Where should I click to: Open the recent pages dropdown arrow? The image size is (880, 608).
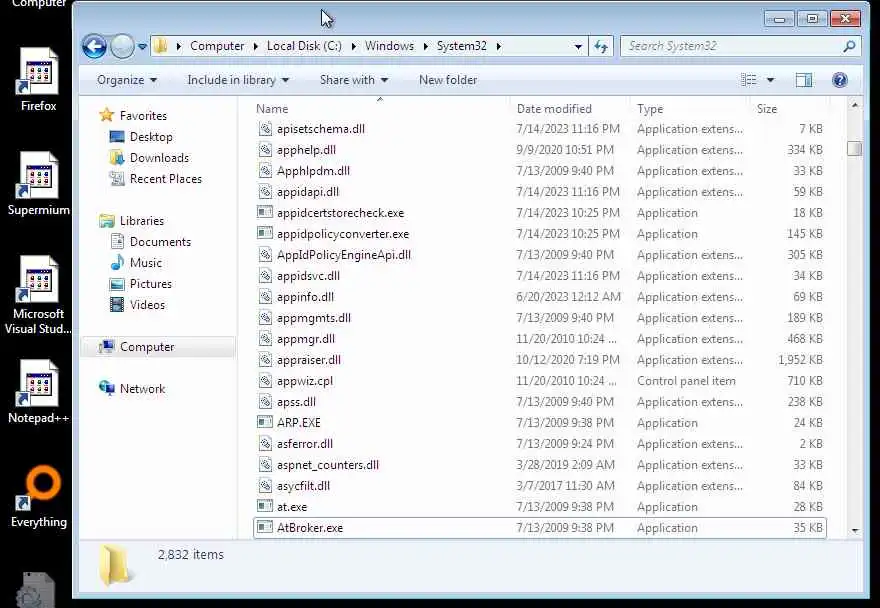pyautogui.click(x=142, y=47)
